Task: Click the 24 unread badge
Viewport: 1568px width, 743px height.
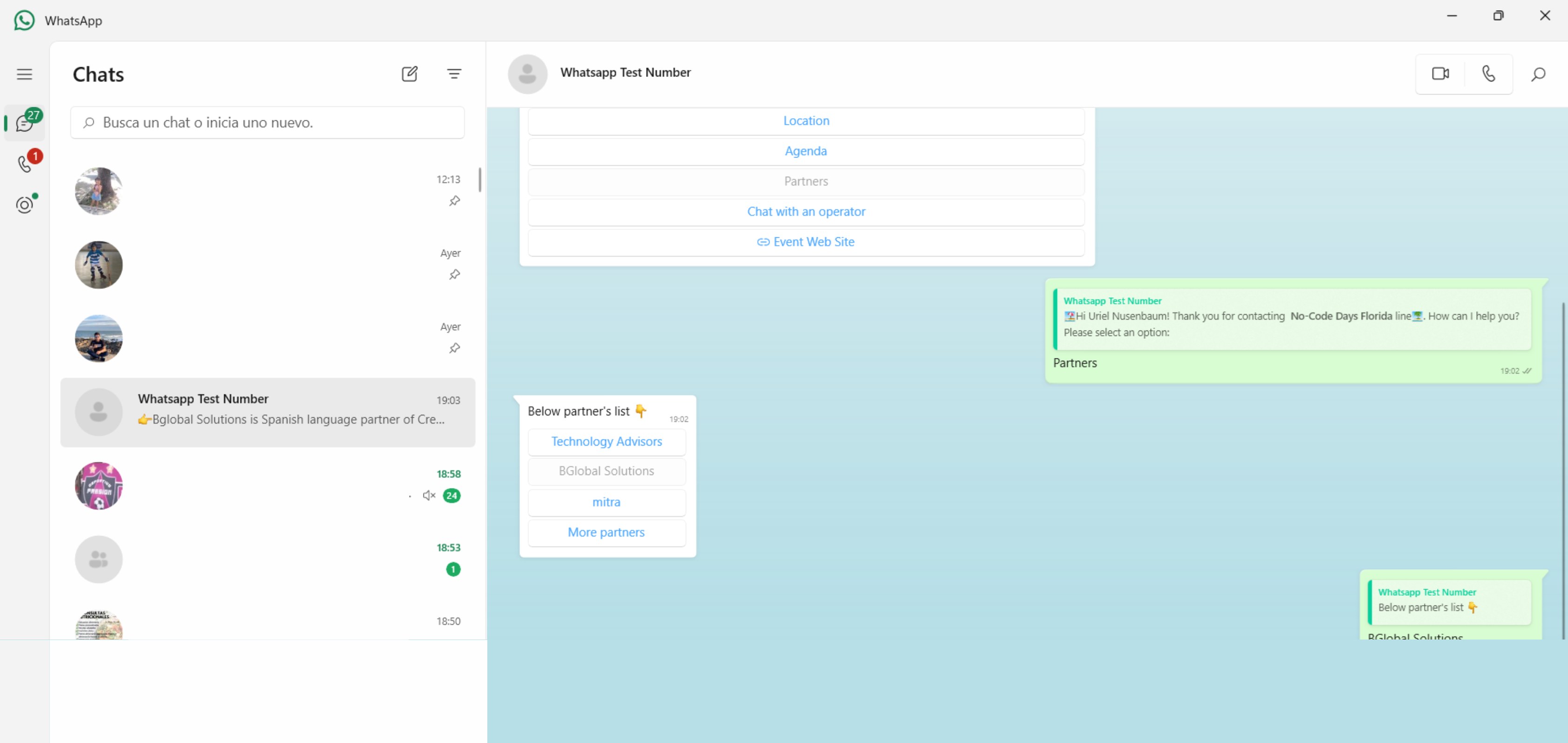Action: click(452, 496)
